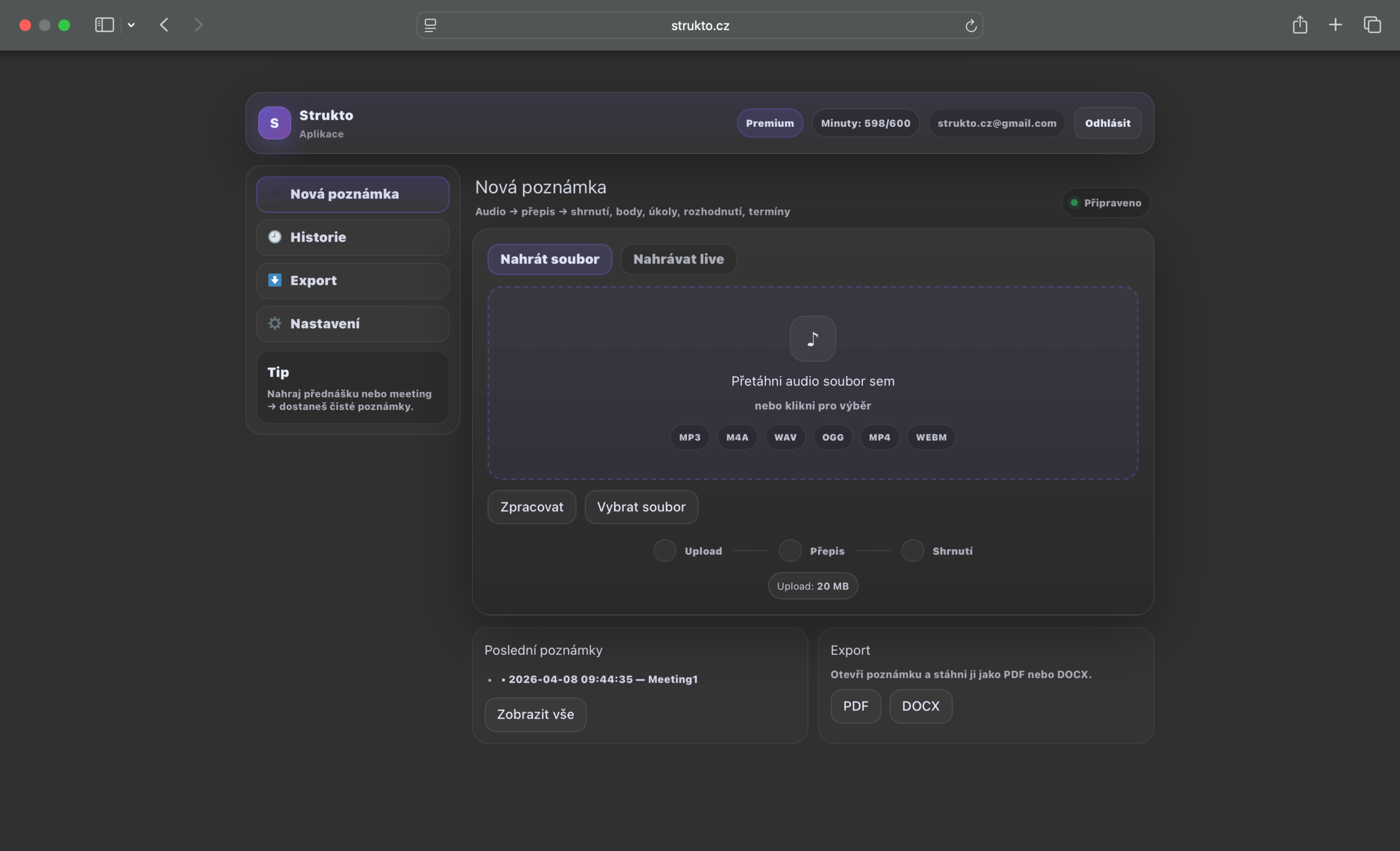Open Nastavení settings in the sidebar
Screen dimensions: 1400x851
point(352,324)
